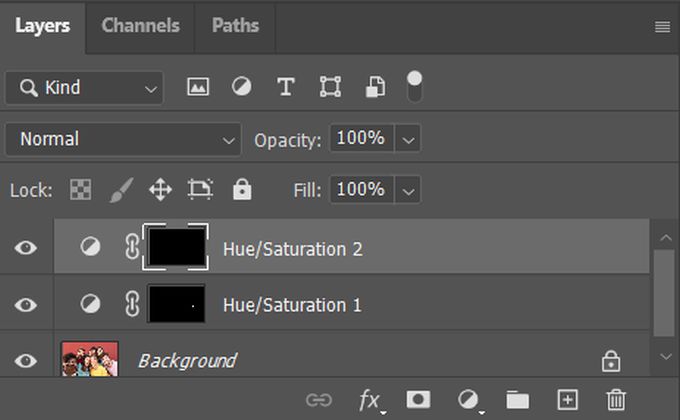Filter for shape layers icon
The width and height of the screenshot is (680, 420).
pos(330,87)
